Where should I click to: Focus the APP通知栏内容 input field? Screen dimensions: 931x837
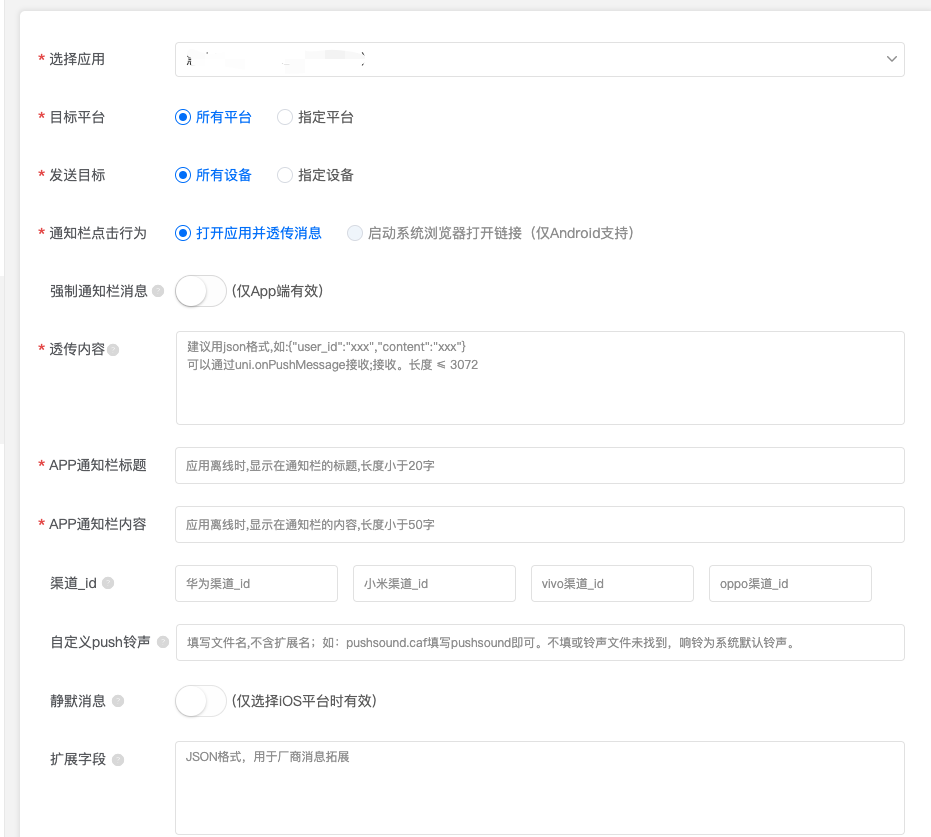click(x=539, y=524)
